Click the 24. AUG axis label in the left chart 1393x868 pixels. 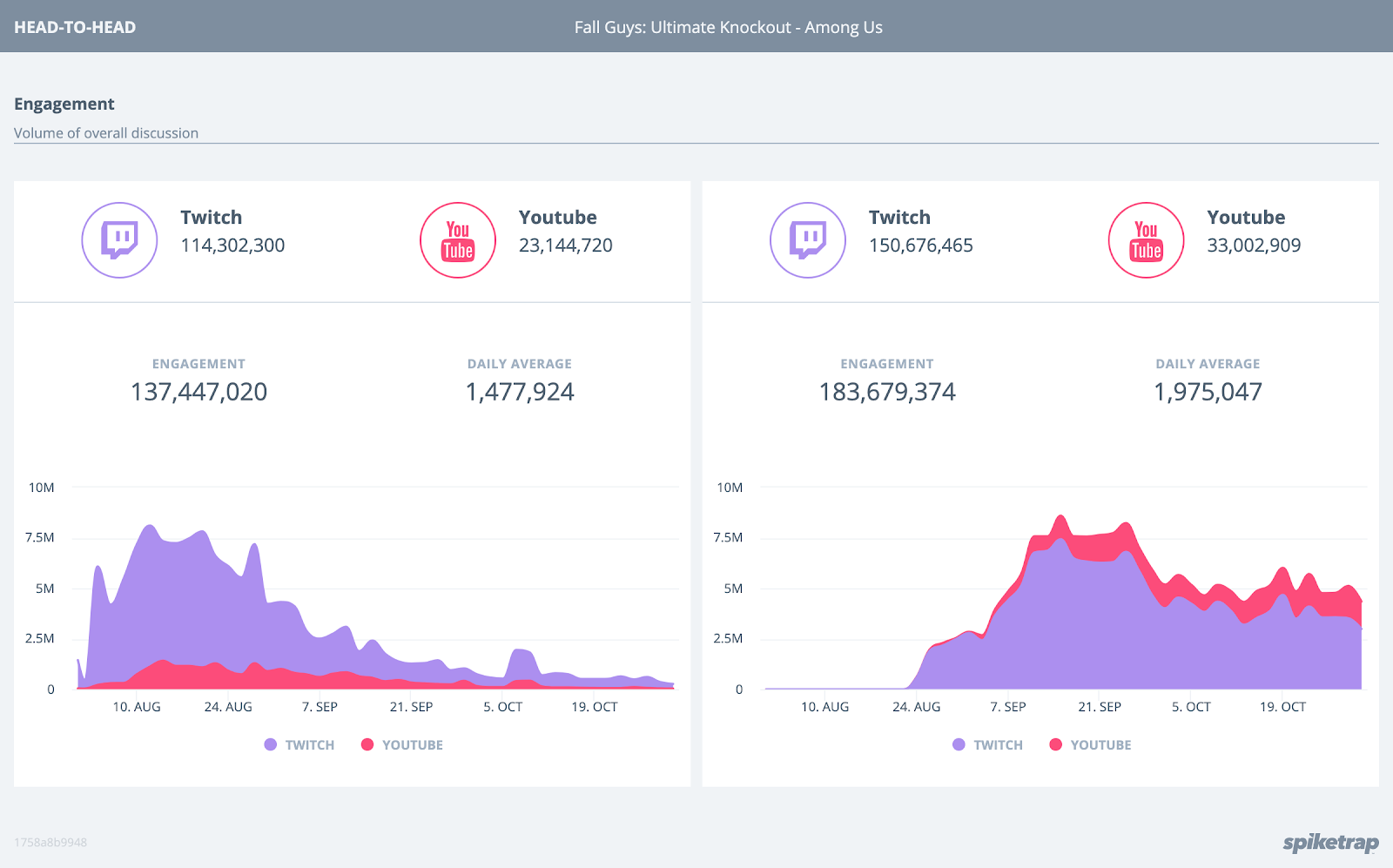228,707
